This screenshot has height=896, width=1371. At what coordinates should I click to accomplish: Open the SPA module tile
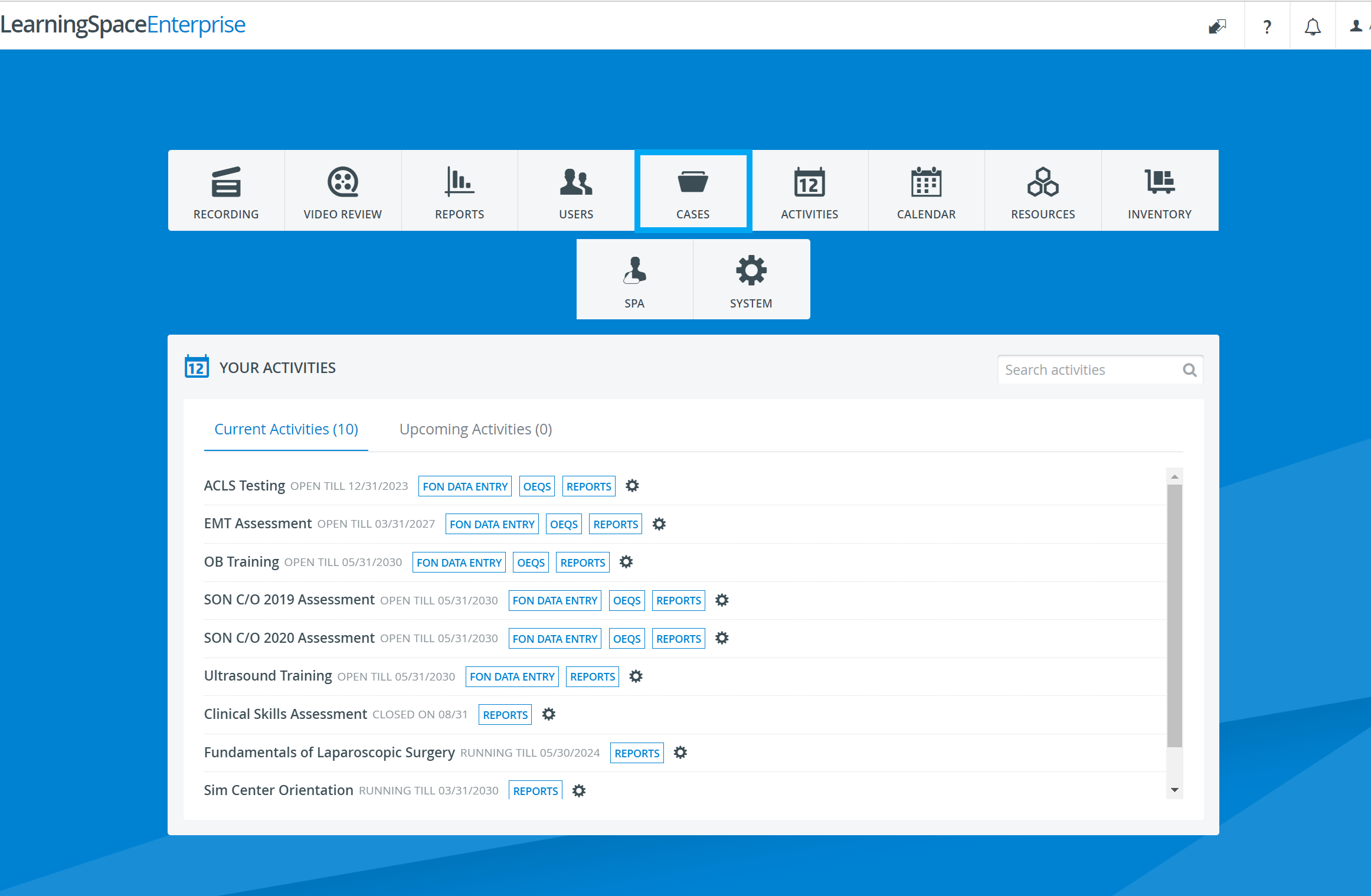634,279
